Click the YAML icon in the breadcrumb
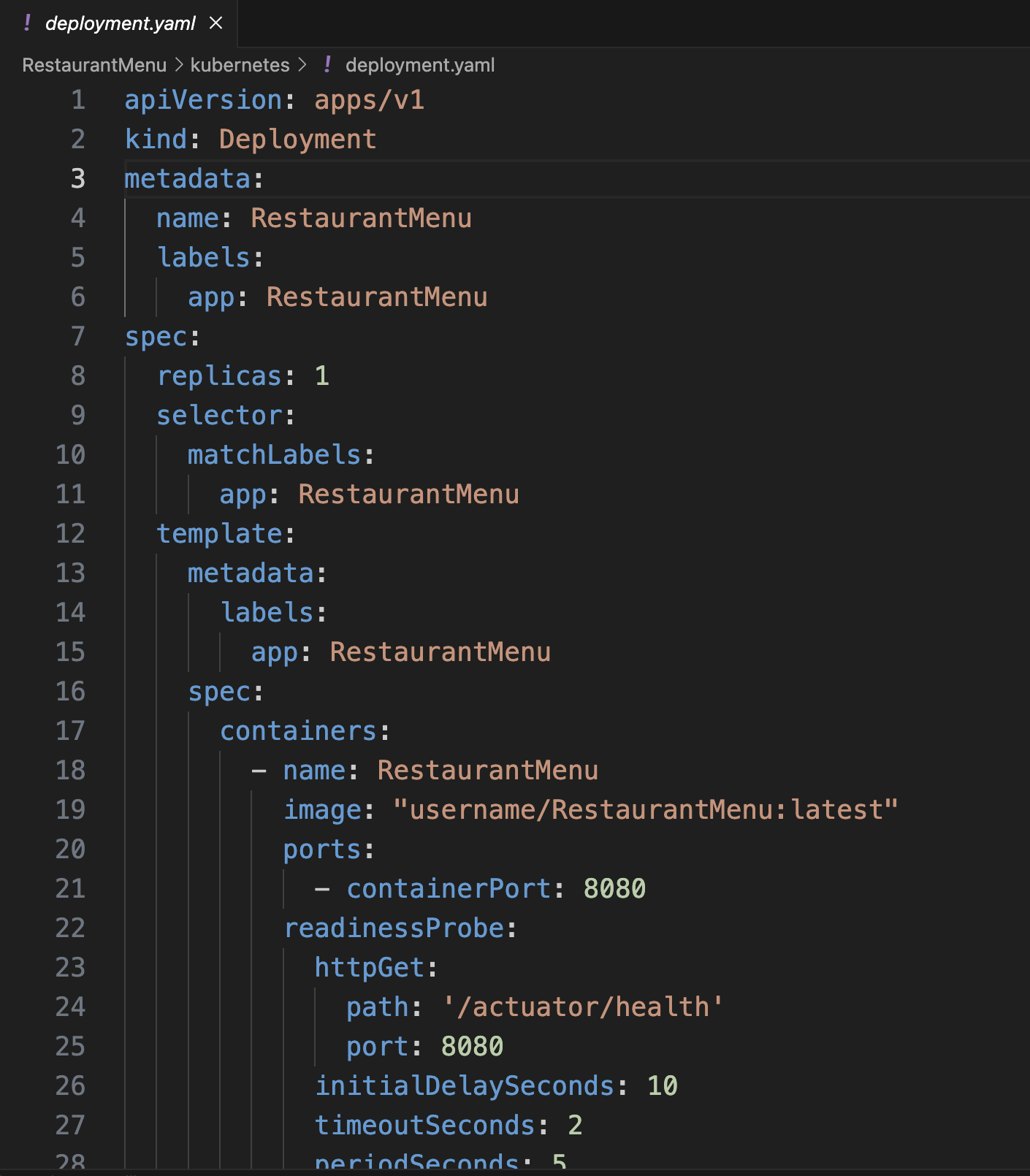 (327, 65)
